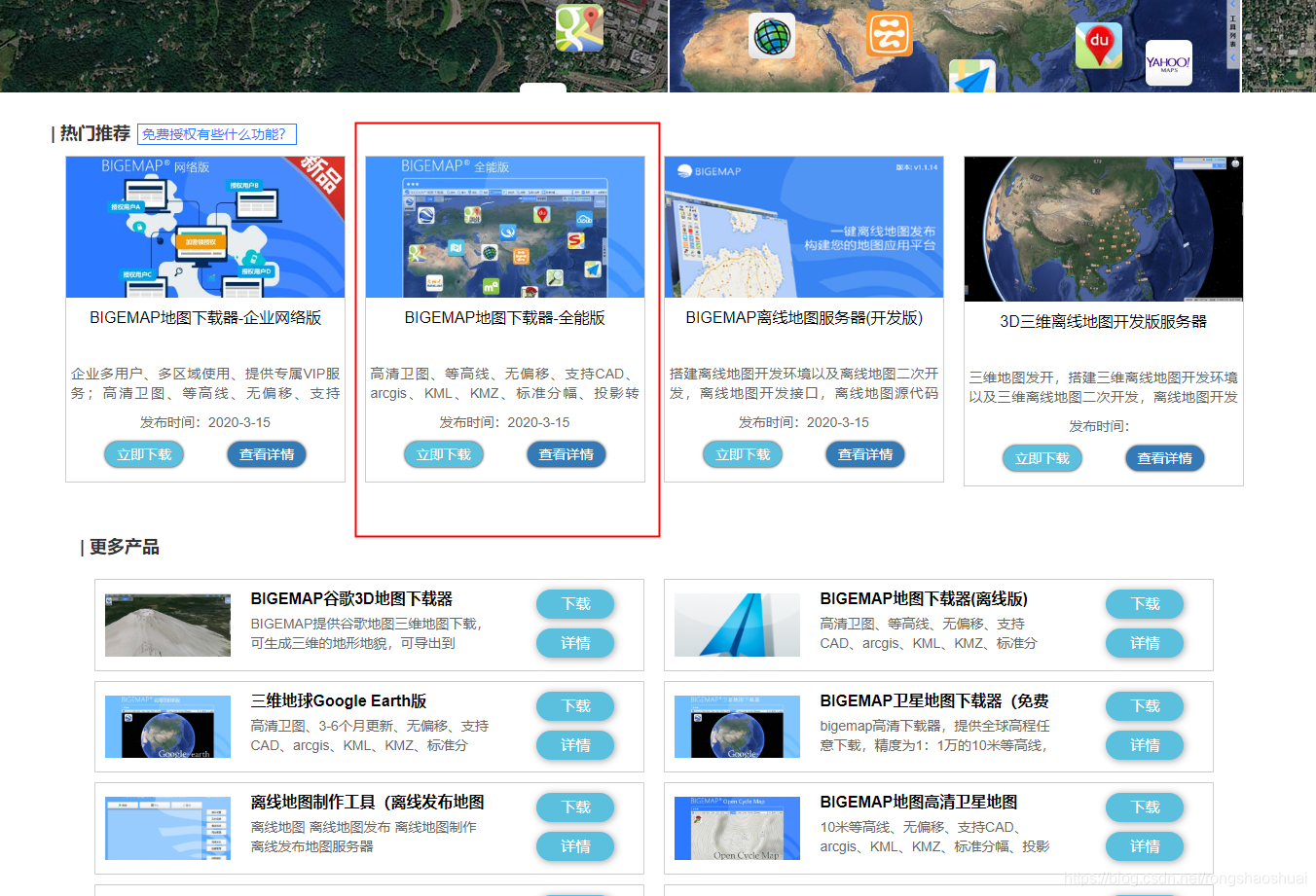Open the 离线版 paper plane thumbnail
The image size is (1316, 896).
tap(737, 626)
